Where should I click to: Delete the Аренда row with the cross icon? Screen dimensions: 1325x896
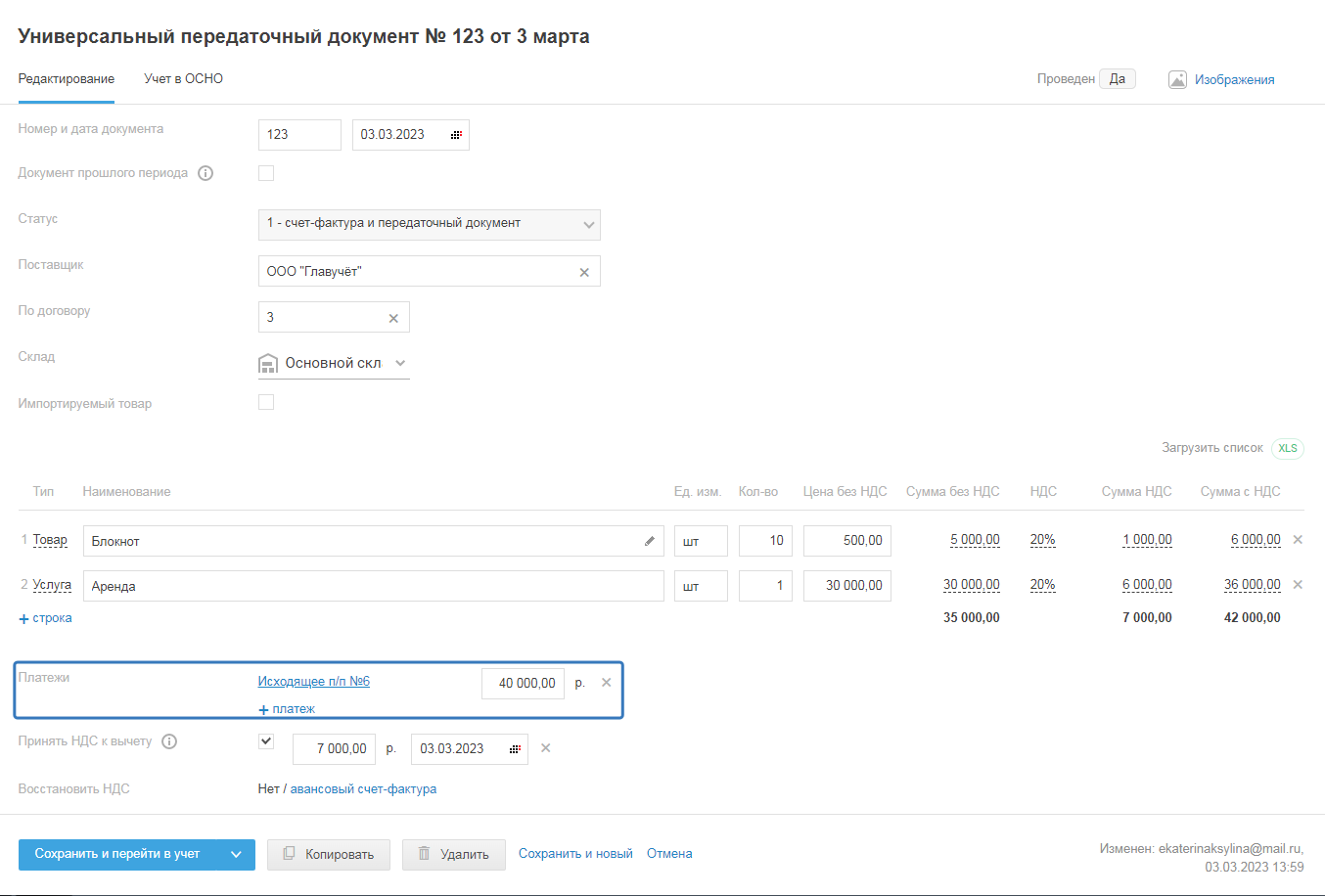1298,585
